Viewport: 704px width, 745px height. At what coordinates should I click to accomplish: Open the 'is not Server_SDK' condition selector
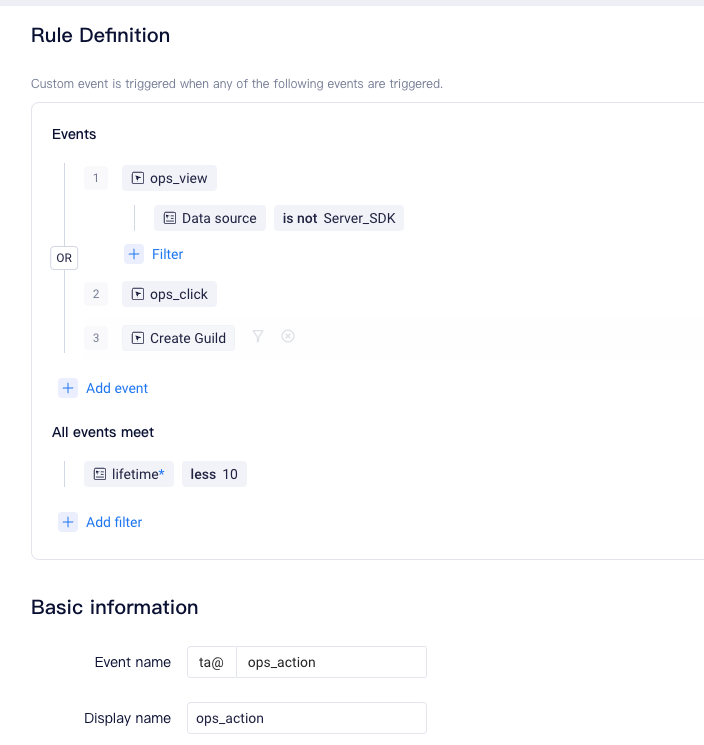[339, 218]
